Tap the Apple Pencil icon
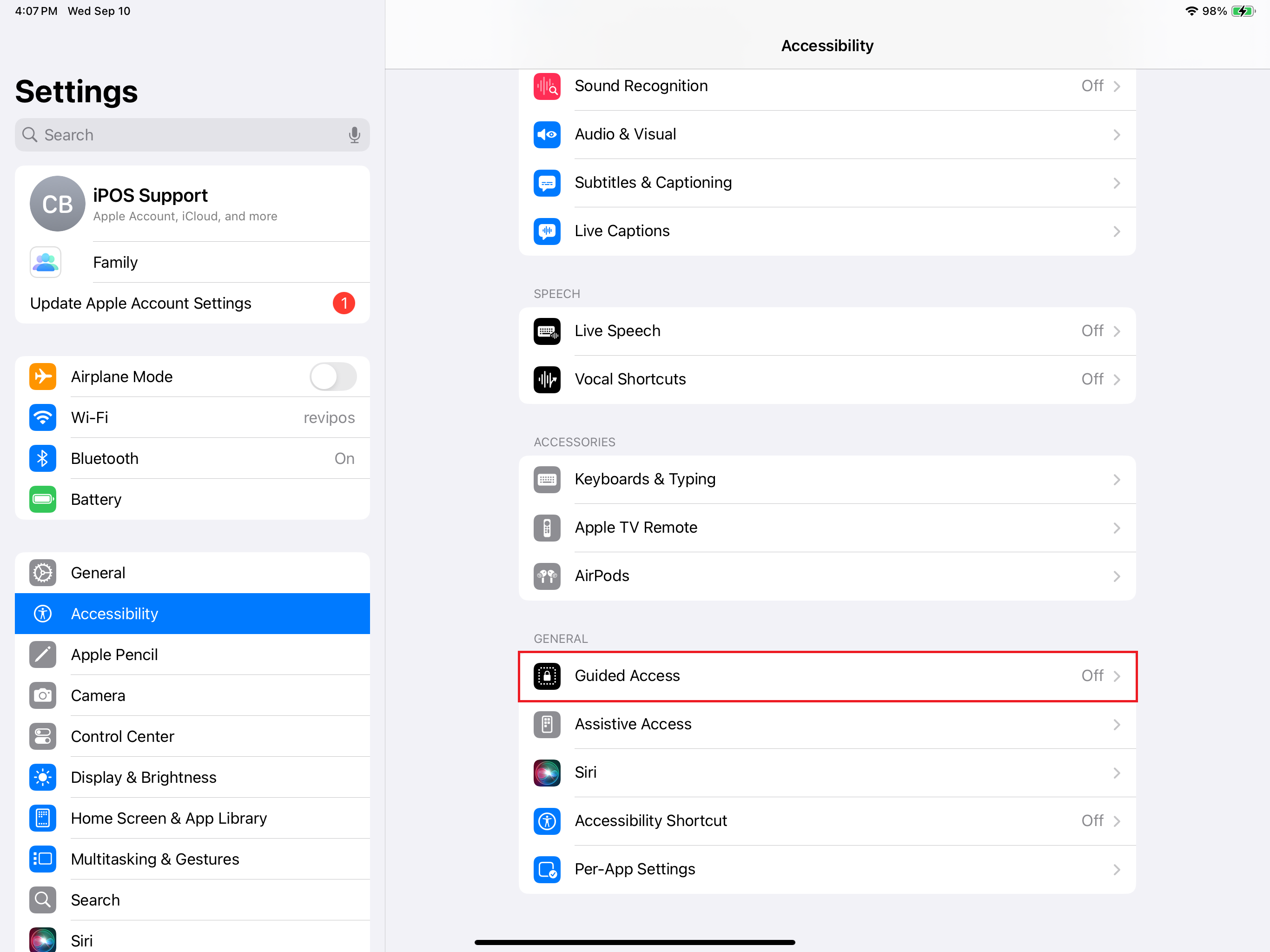The width and height of the screenshot is (1270, 952). (42, 654)
